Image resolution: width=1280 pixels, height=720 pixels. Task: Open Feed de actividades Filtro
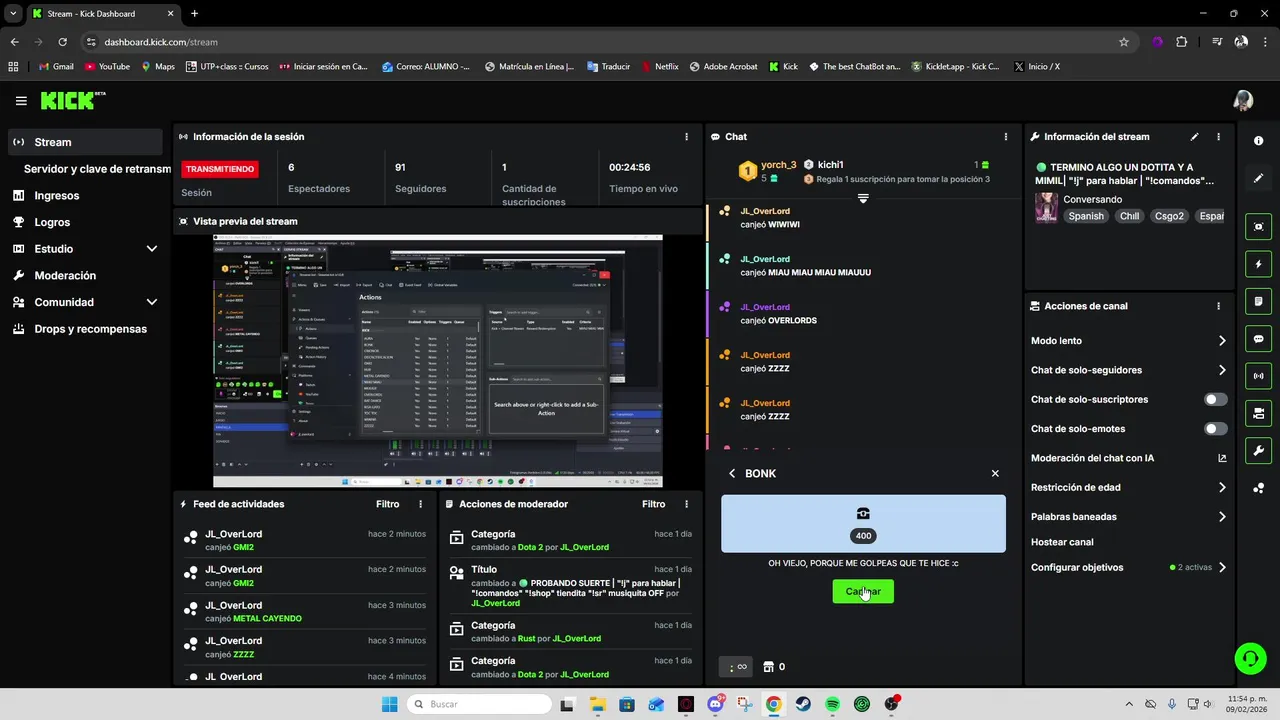point(387,504)
